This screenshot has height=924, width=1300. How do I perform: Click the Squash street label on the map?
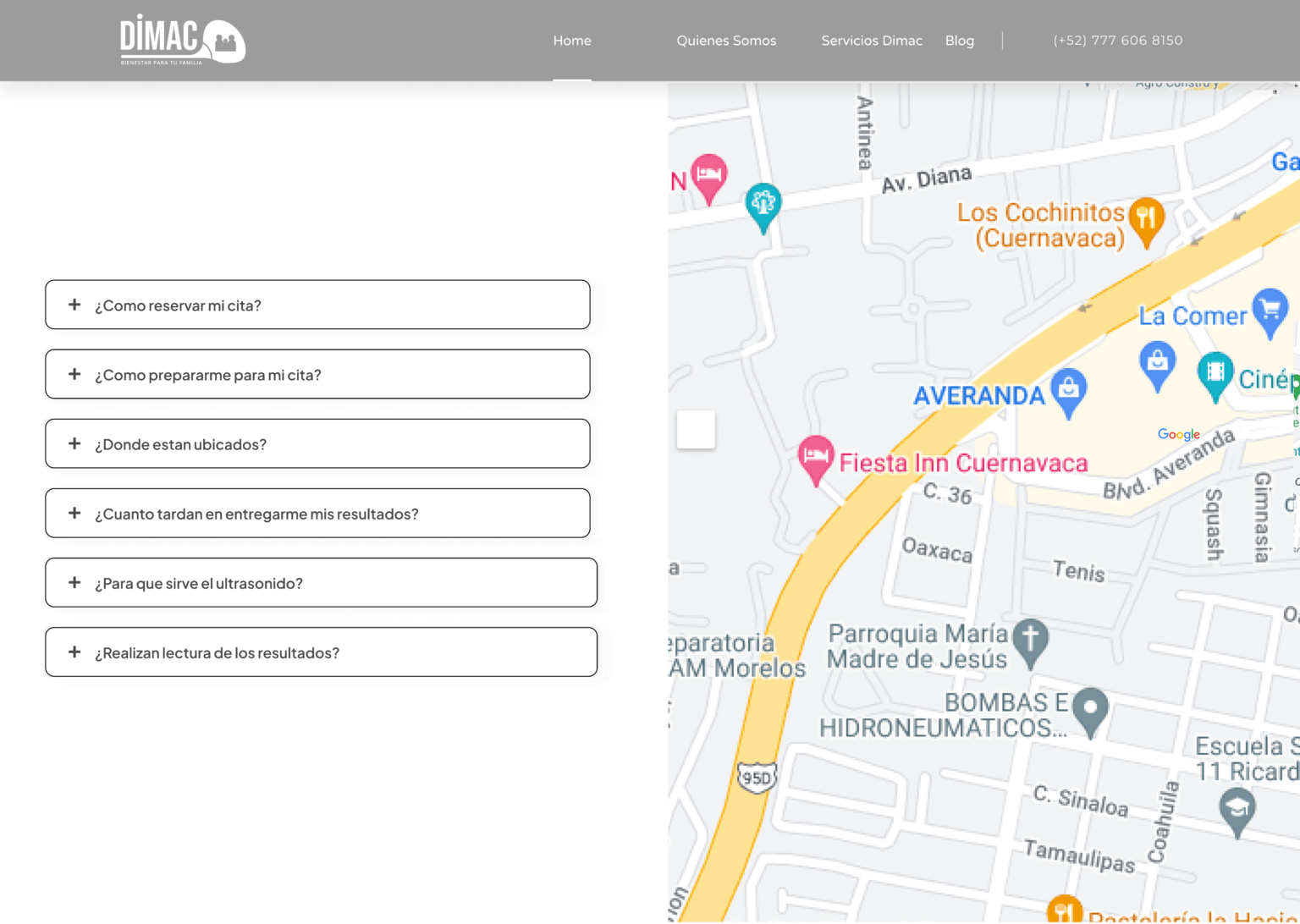pos(1214,524)
